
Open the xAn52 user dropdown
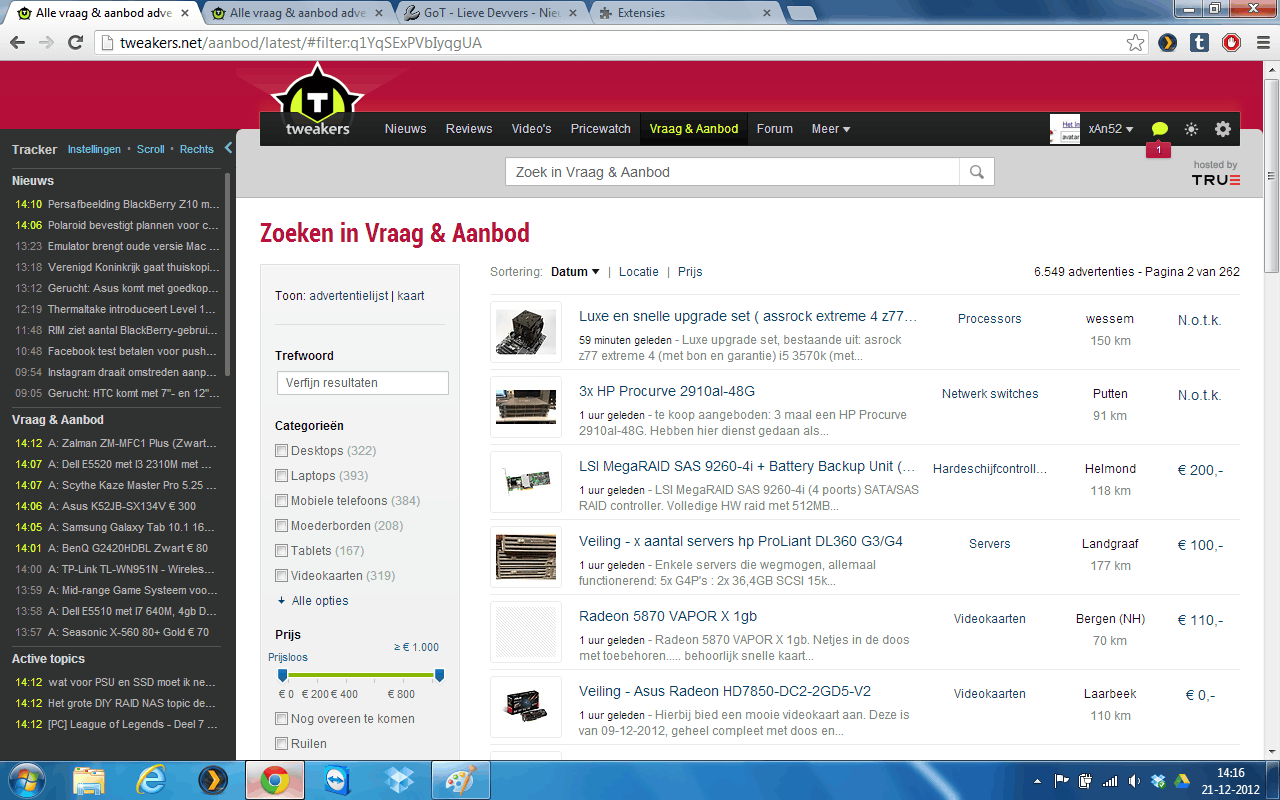pos(1111,129)
